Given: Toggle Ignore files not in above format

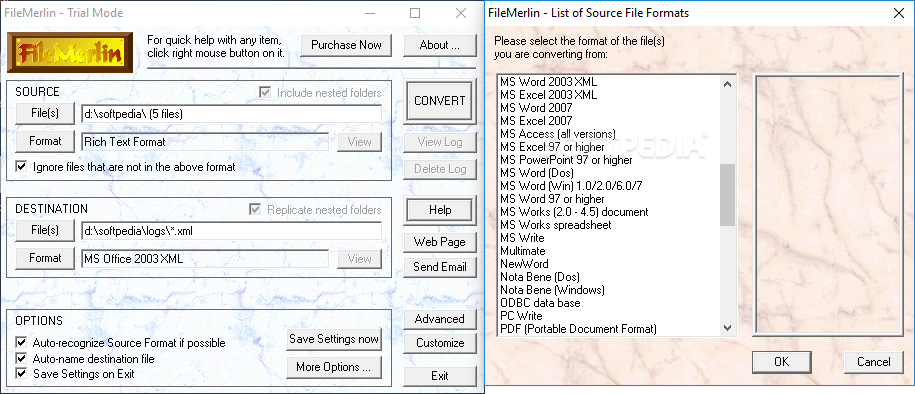Looking at the screenshot, I should [21, 167].
